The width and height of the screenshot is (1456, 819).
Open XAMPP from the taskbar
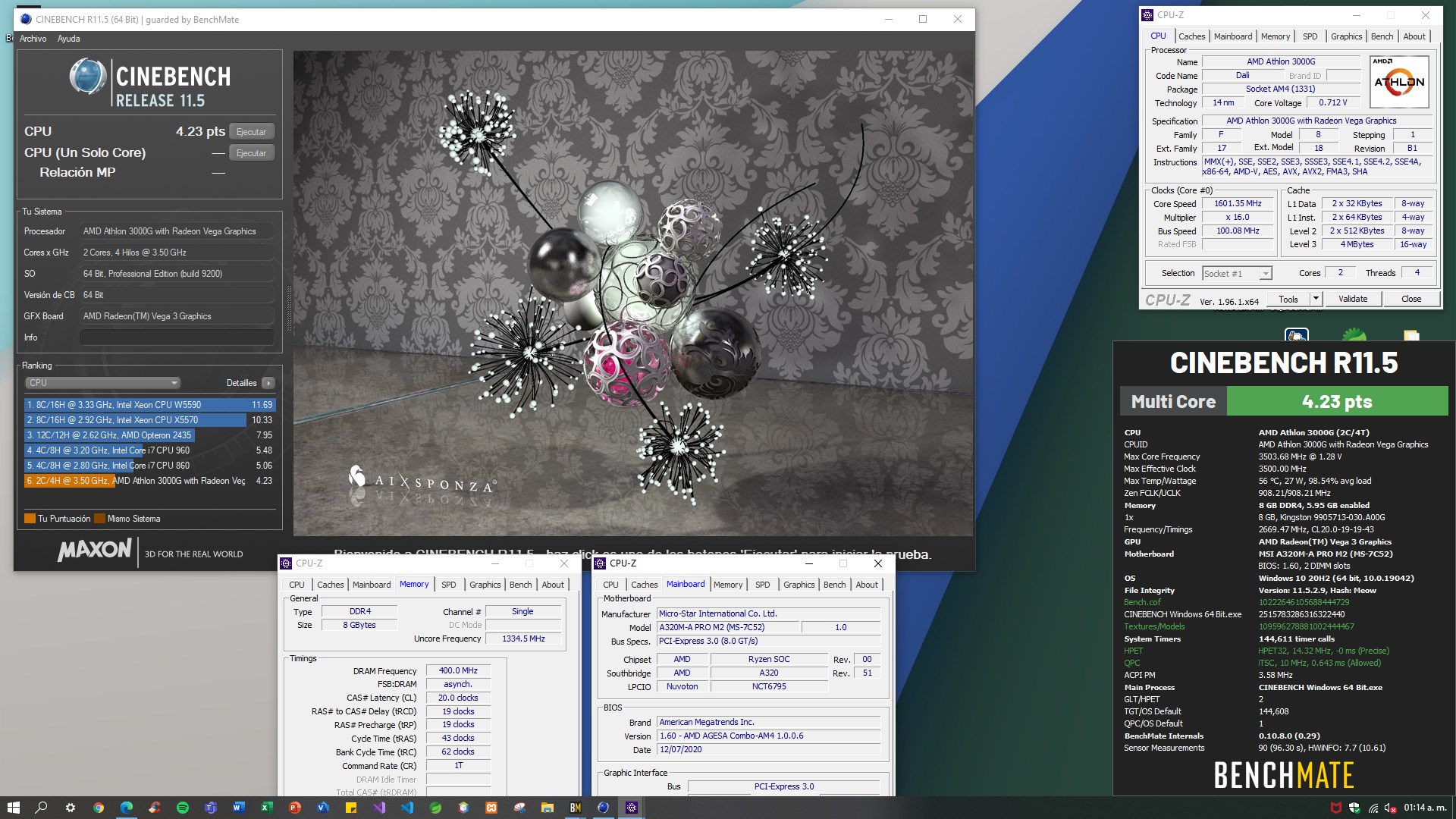491,808
